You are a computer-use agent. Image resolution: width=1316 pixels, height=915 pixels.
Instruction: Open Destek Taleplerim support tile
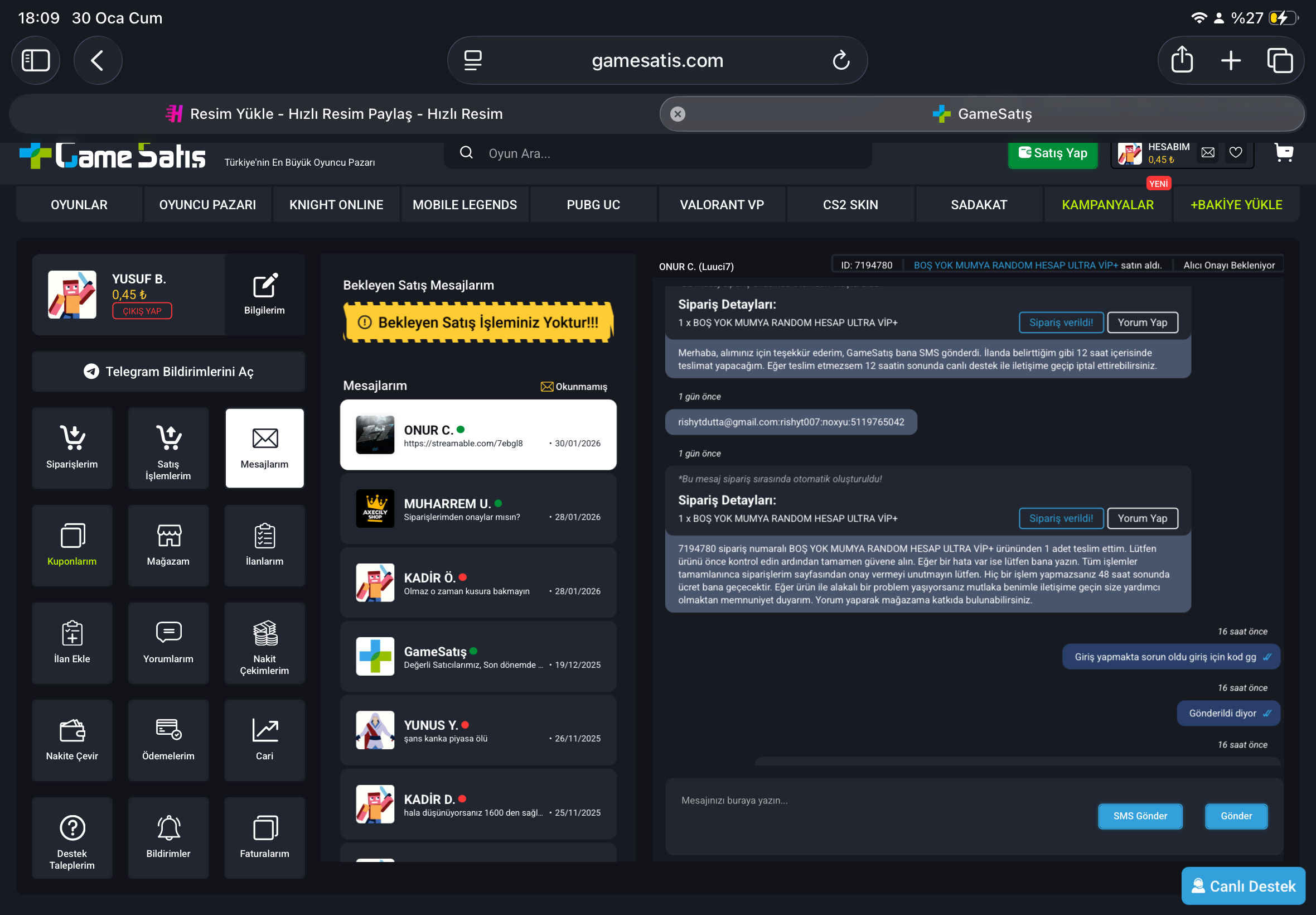click(x=72, y=837)
